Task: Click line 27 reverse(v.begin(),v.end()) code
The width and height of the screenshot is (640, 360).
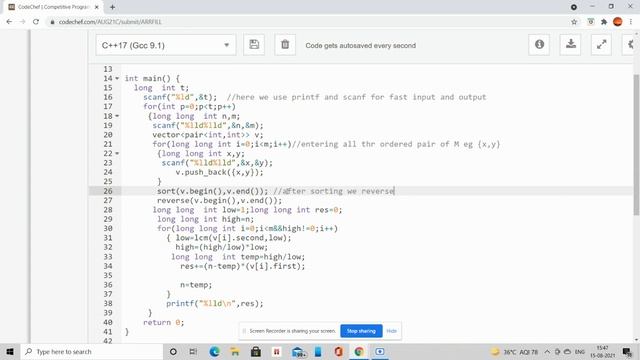Action: tap(219, 200)
